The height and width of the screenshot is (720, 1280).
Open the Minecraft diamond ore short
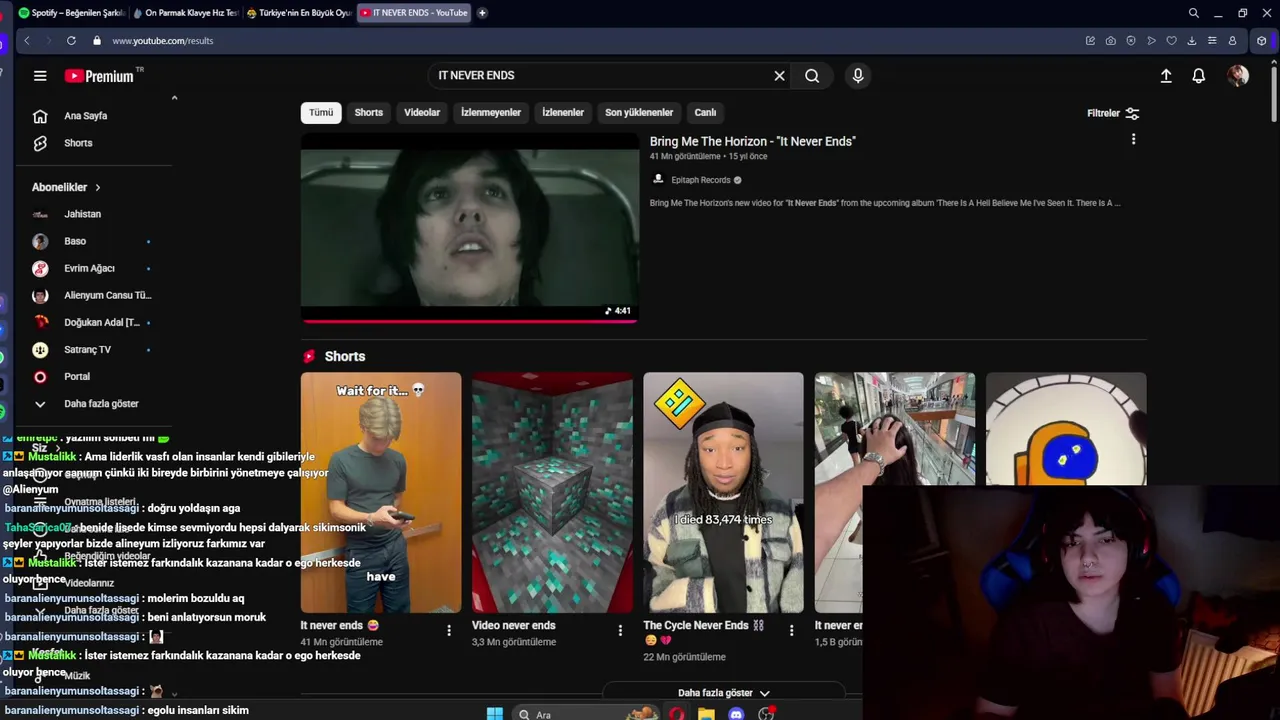tap(552, 492)
